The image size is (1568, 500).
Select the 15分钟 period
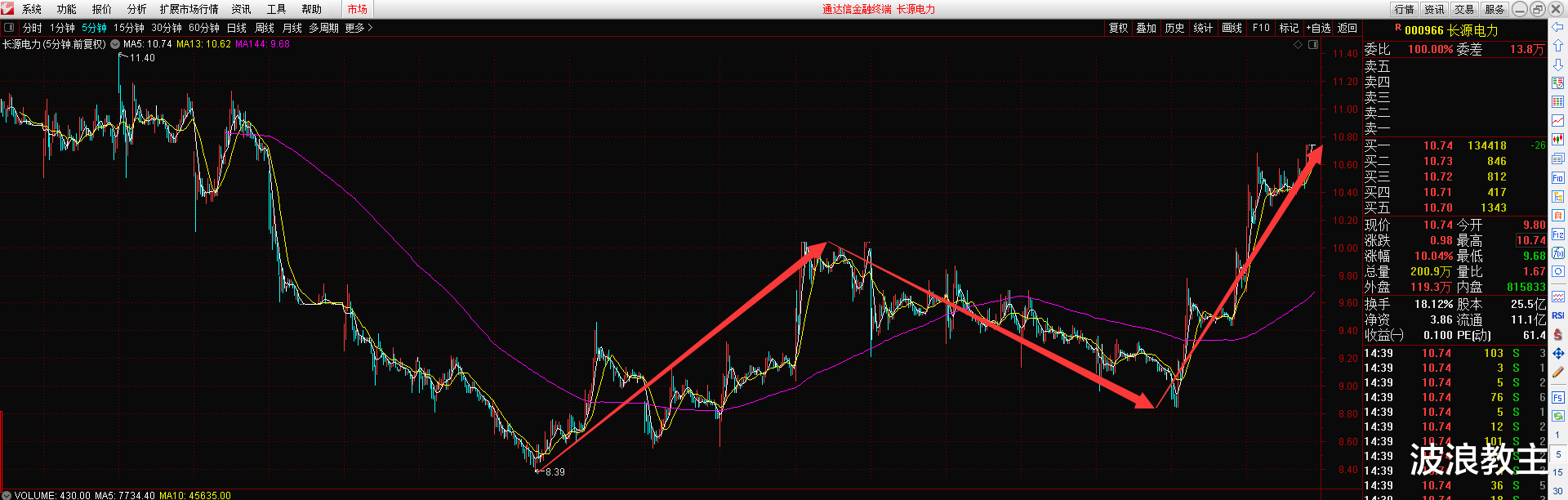coord(129,28)
